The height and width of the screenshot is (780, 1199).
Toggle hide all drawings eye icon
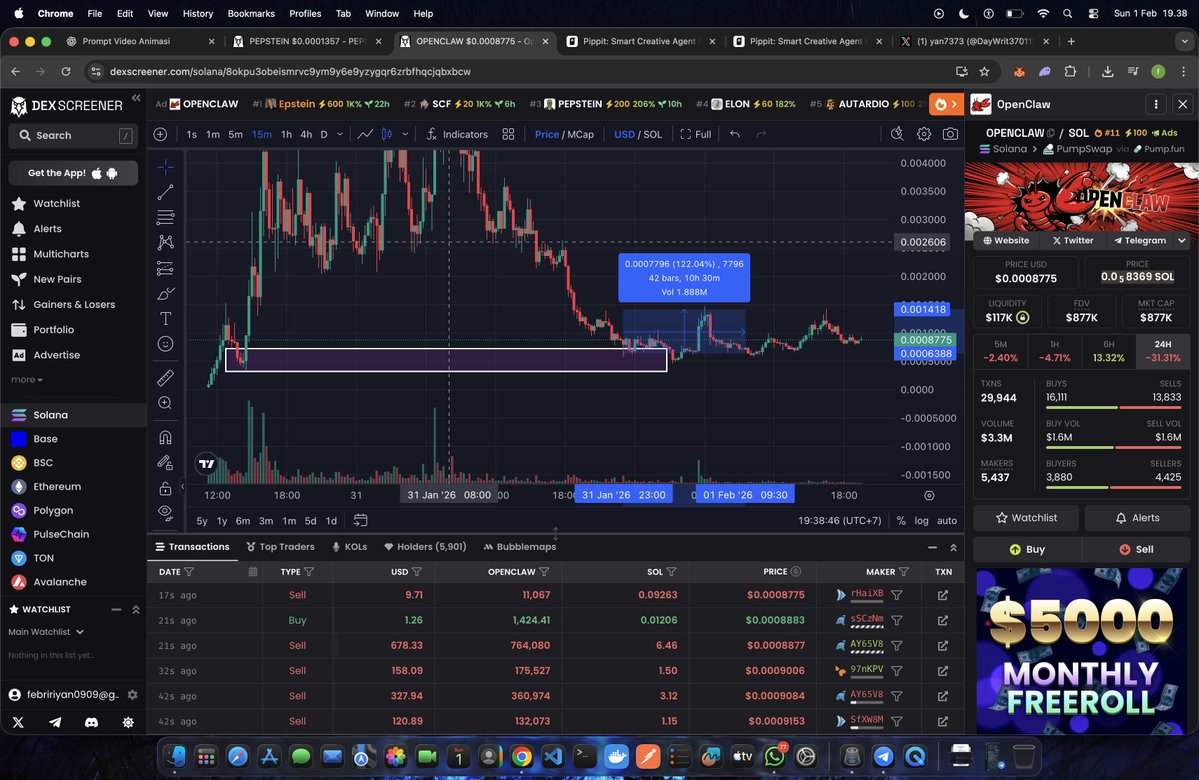point(165,512)
